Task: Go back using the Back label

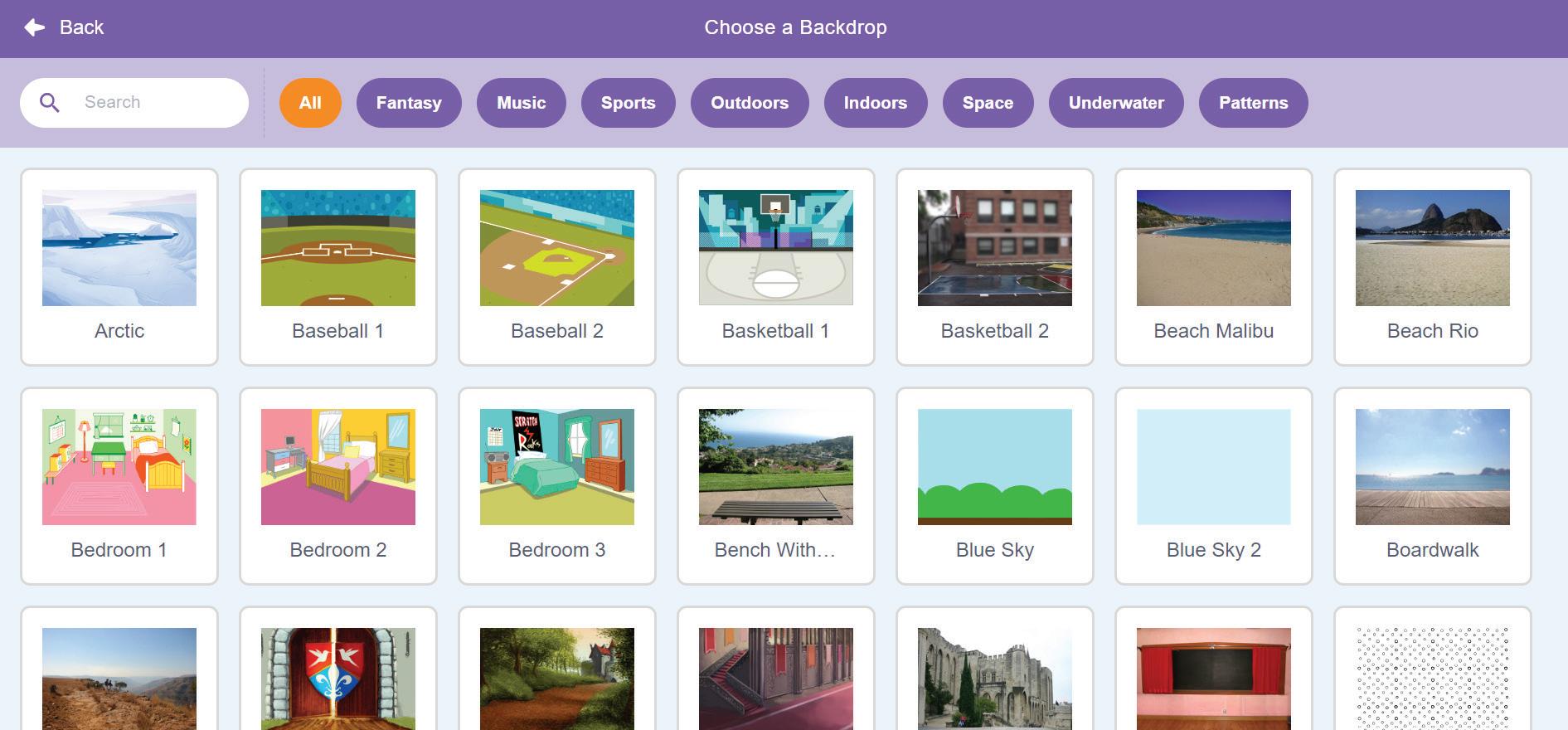Action: click(x=81, y=27)
